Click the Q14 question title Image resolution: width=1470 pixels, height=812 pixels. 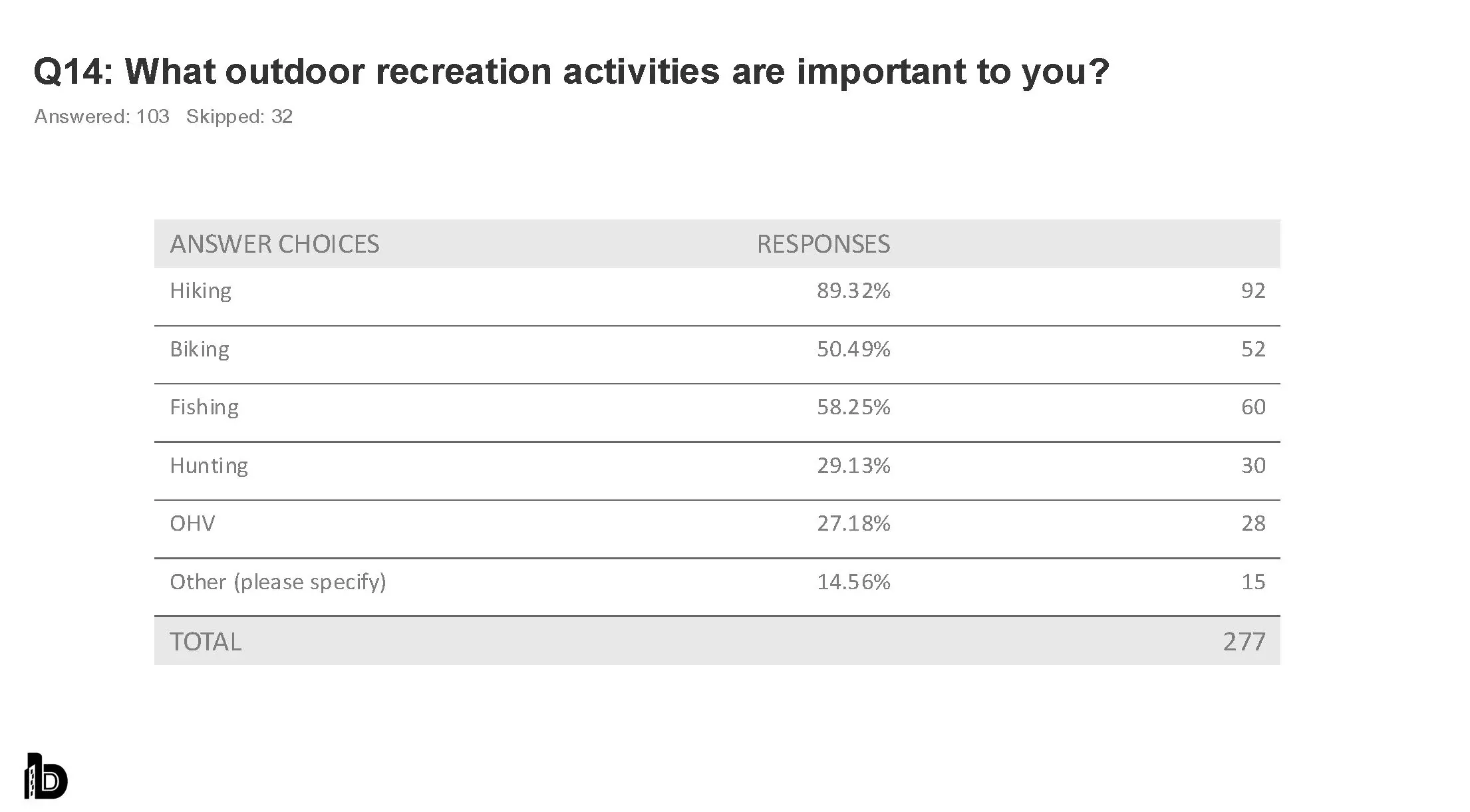tap(571, 71)
